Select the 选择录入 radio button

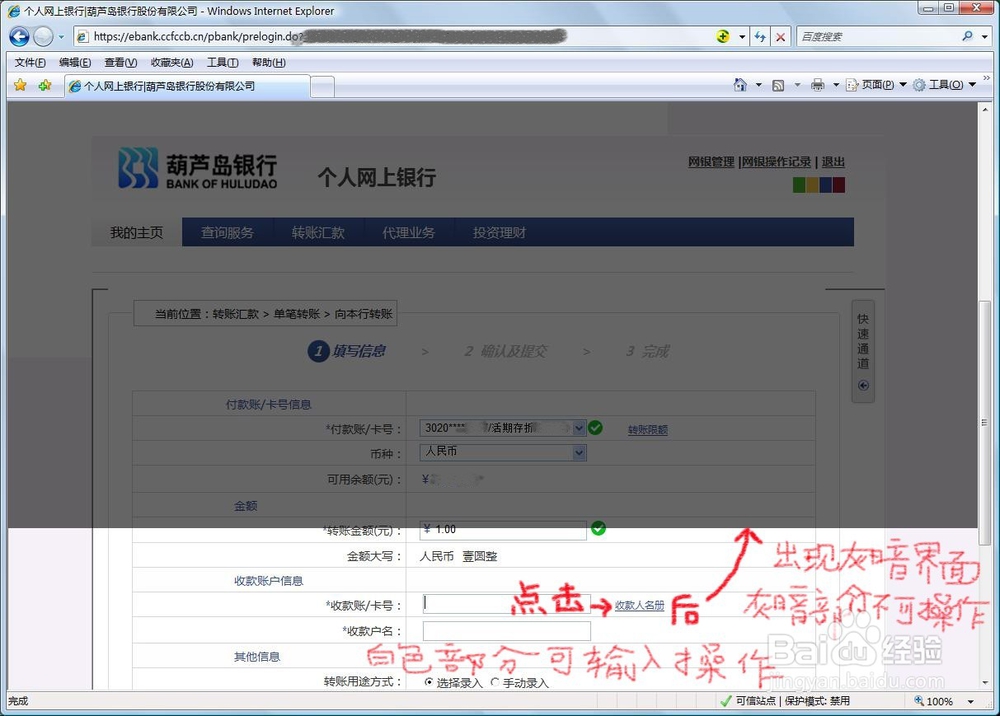pyautogui.click(x=429, y=682)
